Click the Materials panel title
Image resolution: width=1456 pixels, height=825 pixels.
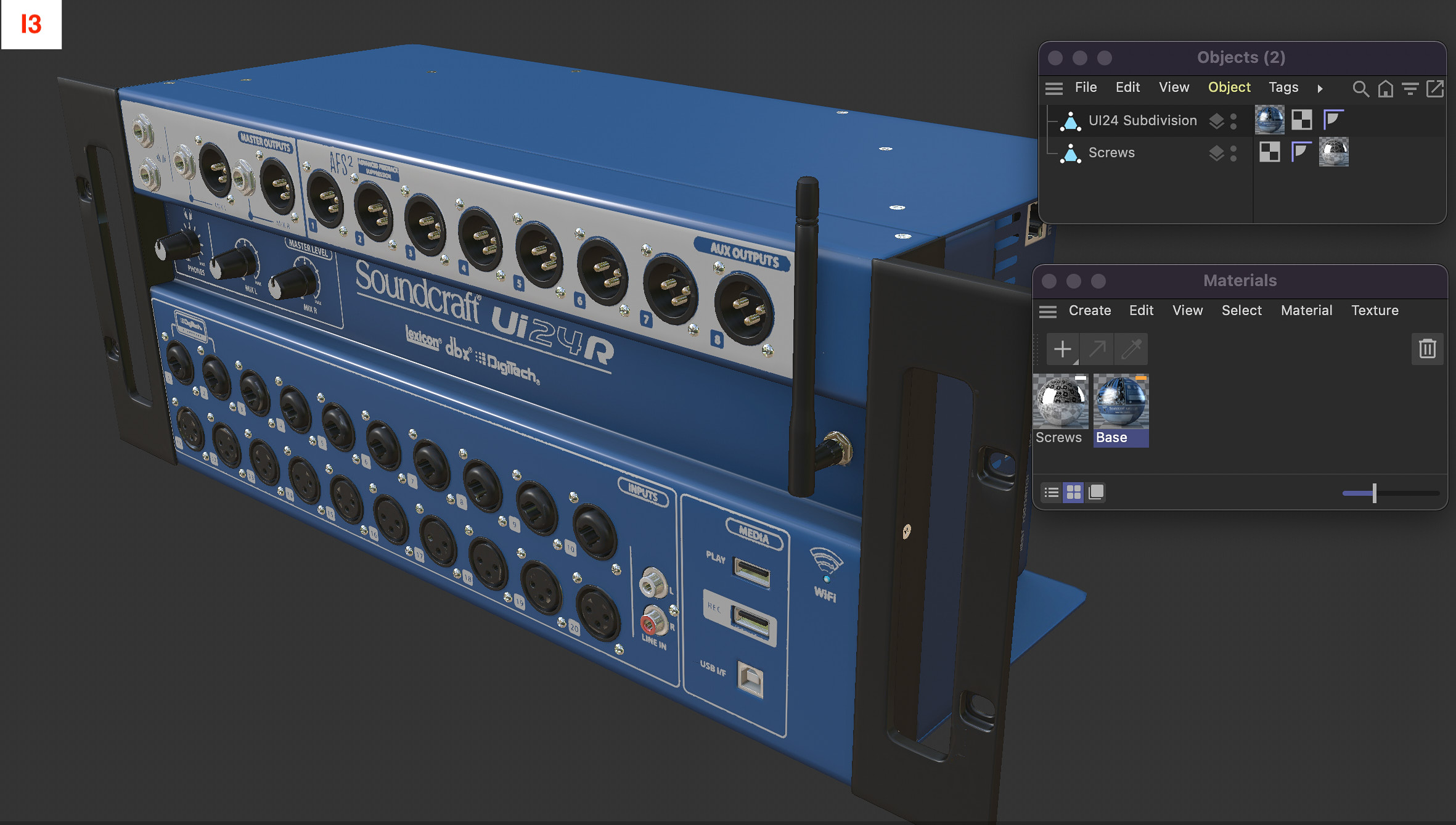point(1240,281)
